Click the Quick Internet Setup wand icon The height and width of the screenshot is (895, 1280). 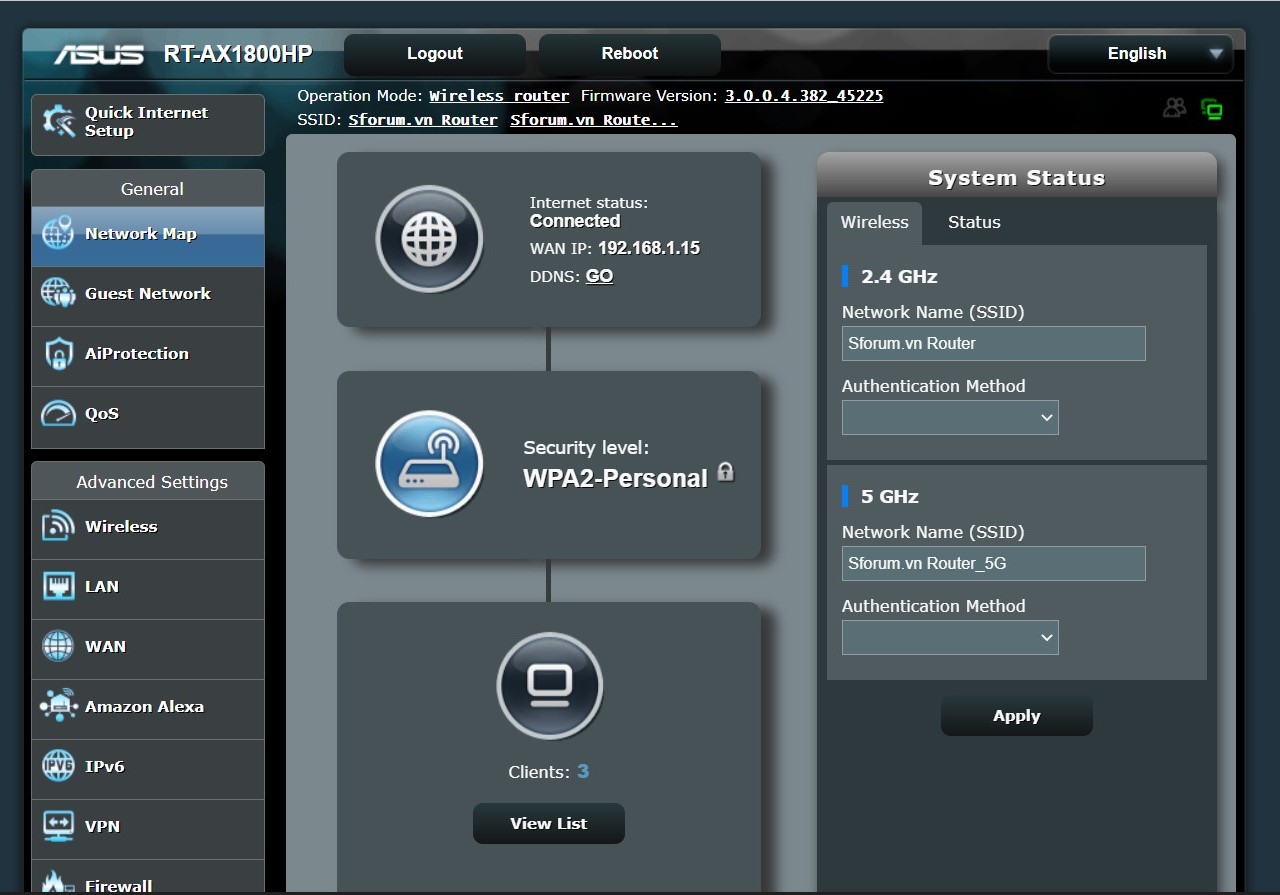point(58,122)
